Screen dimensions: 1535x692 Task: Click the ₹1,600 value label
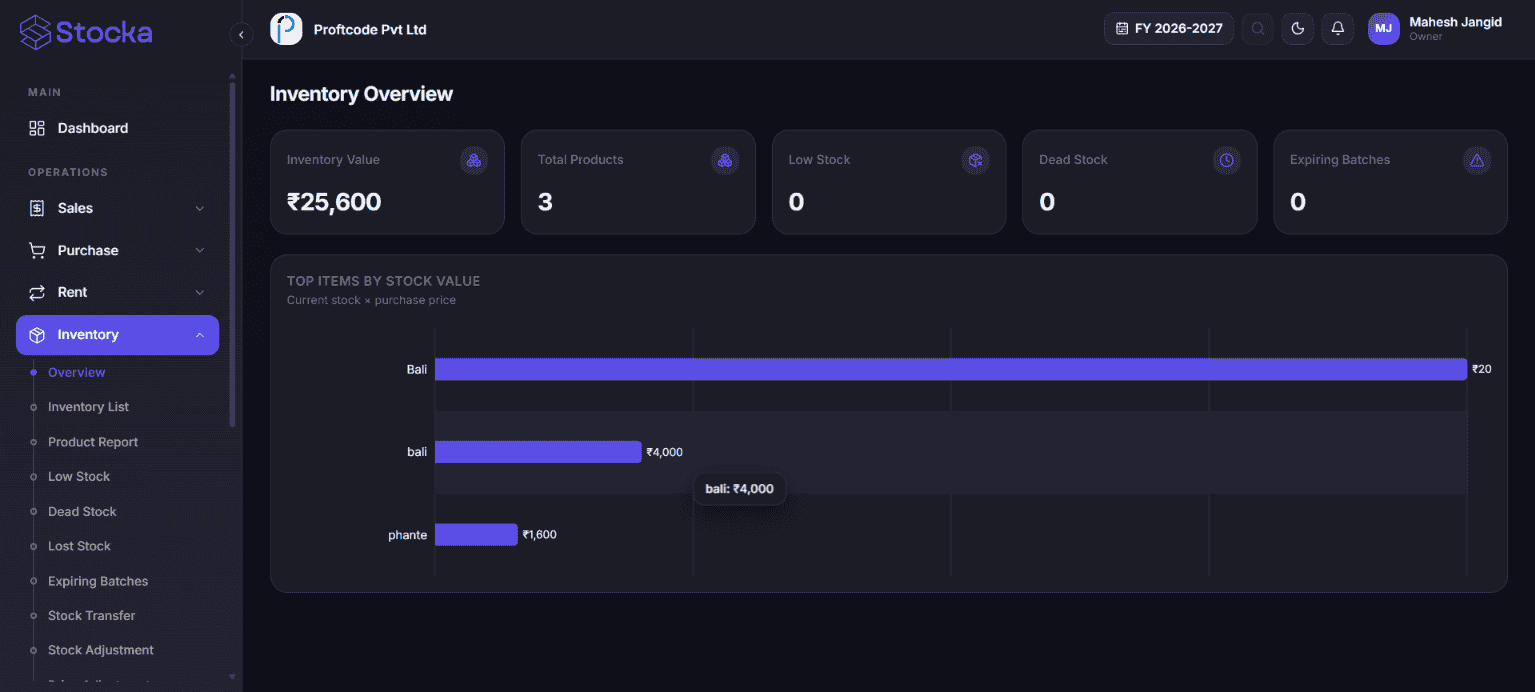pos(540,535)
